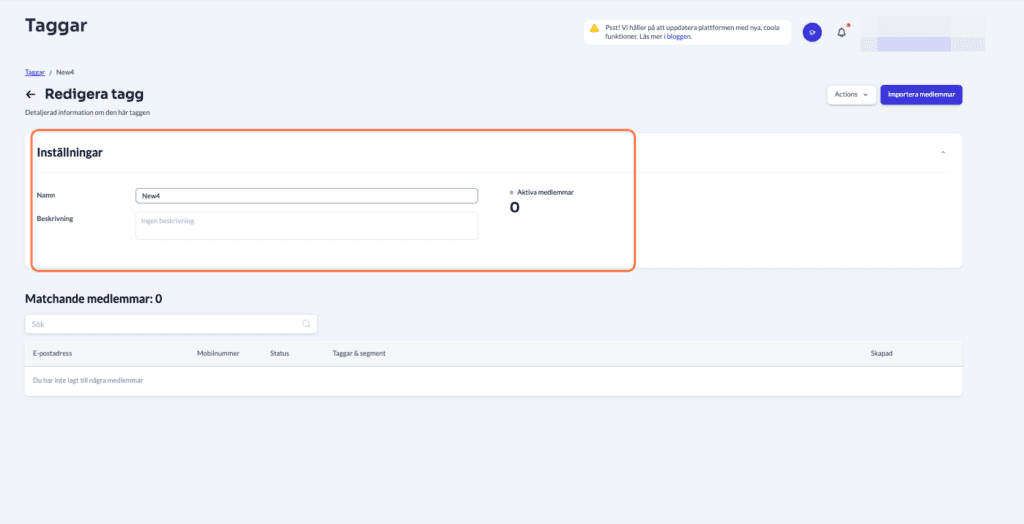
Task: Go to Taggar in the breadcrumb
Action: [35, 72]
